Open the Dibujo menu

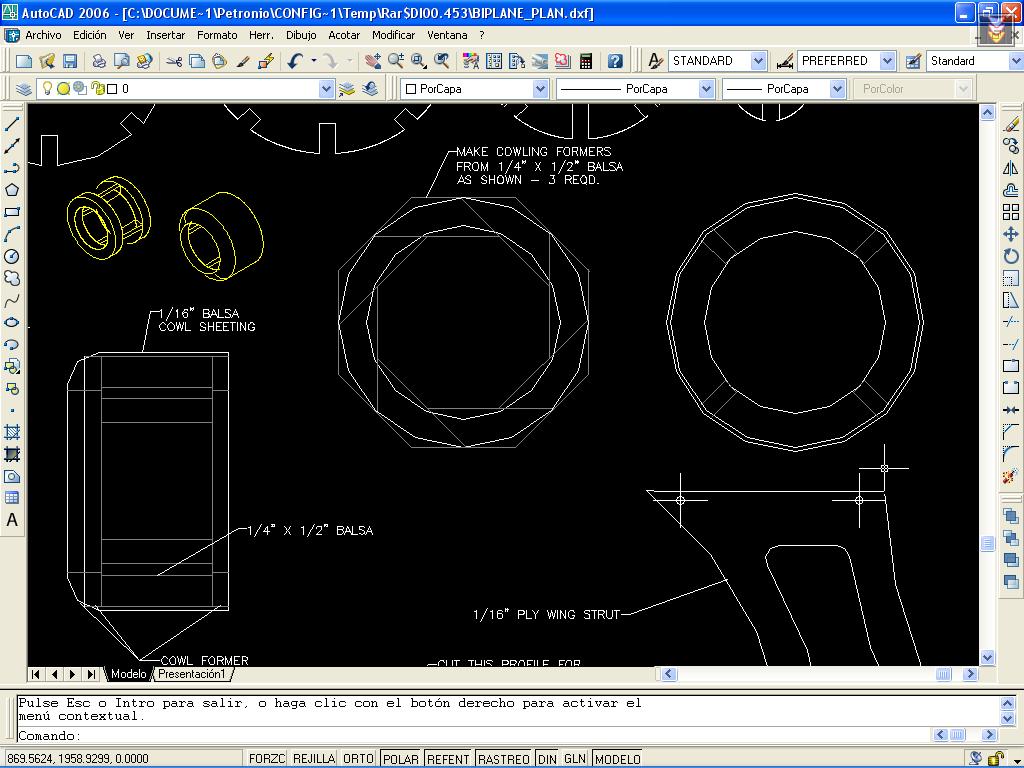(300, 35)
